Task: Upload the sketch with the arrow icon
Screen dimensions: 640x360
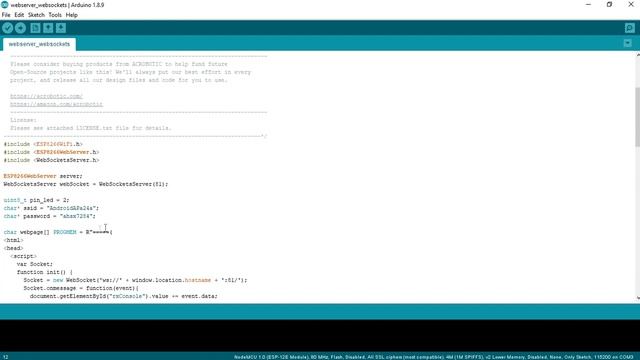Action: click(x=20, y=28)
